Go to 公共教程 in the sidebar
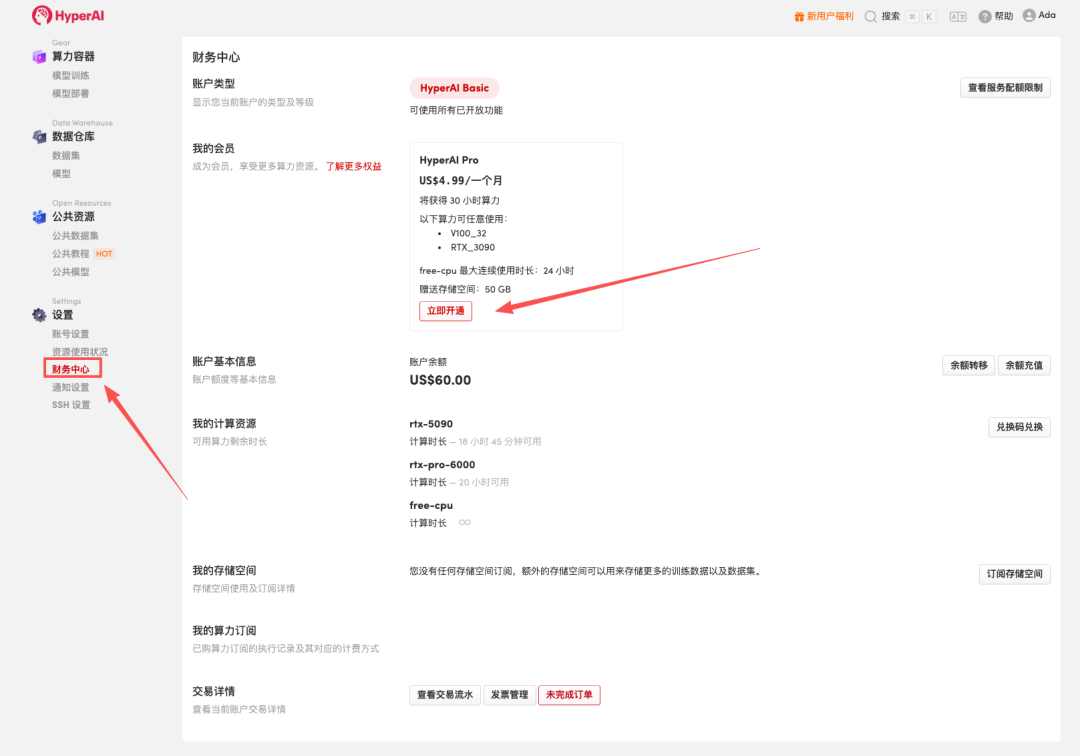Viewport: 1080px width, 756px height. [71, 254]
